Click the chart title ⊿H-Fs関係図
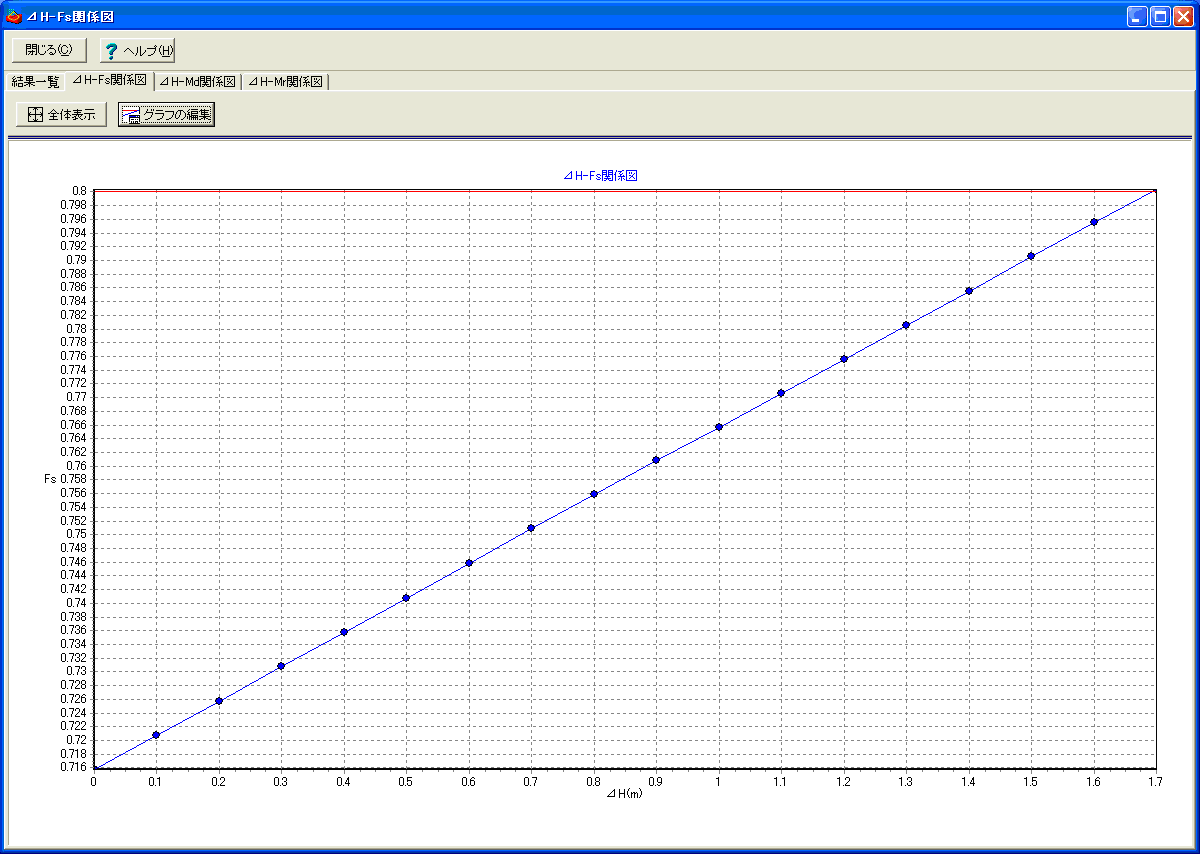 point(600,175)
